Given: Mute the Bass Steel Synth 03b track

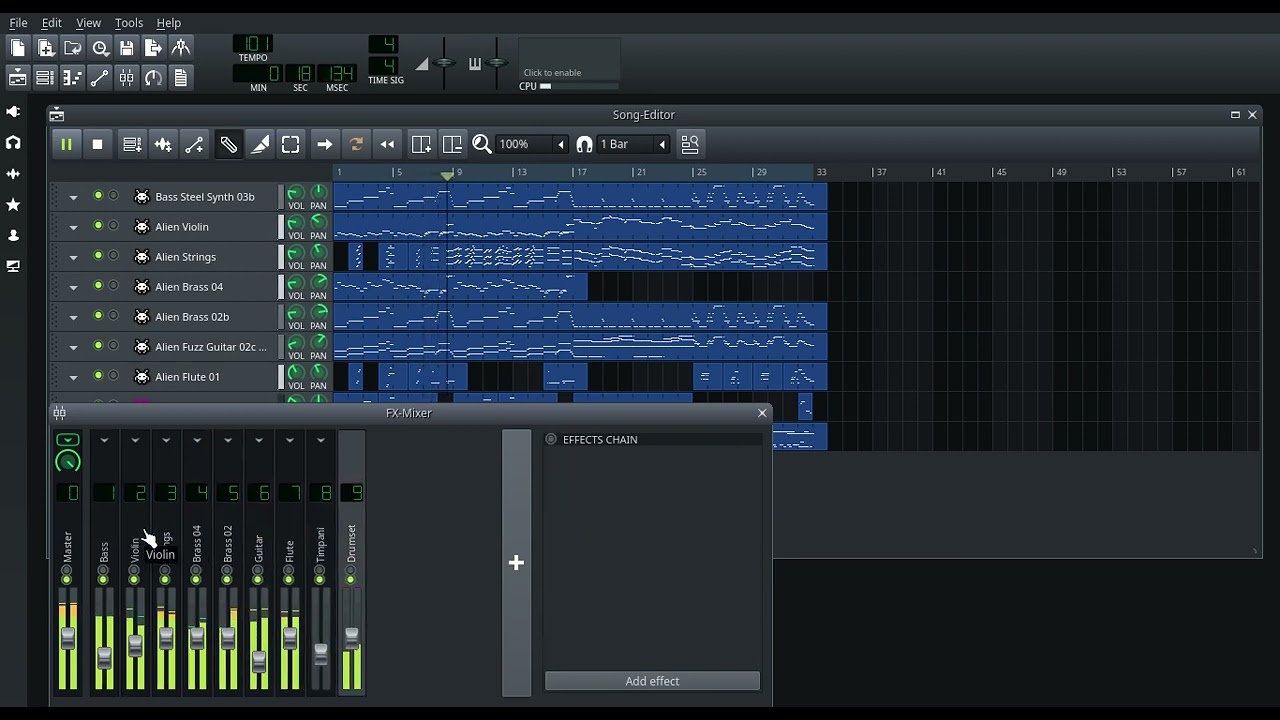Looking at the screenshot, I should (98, 196).
